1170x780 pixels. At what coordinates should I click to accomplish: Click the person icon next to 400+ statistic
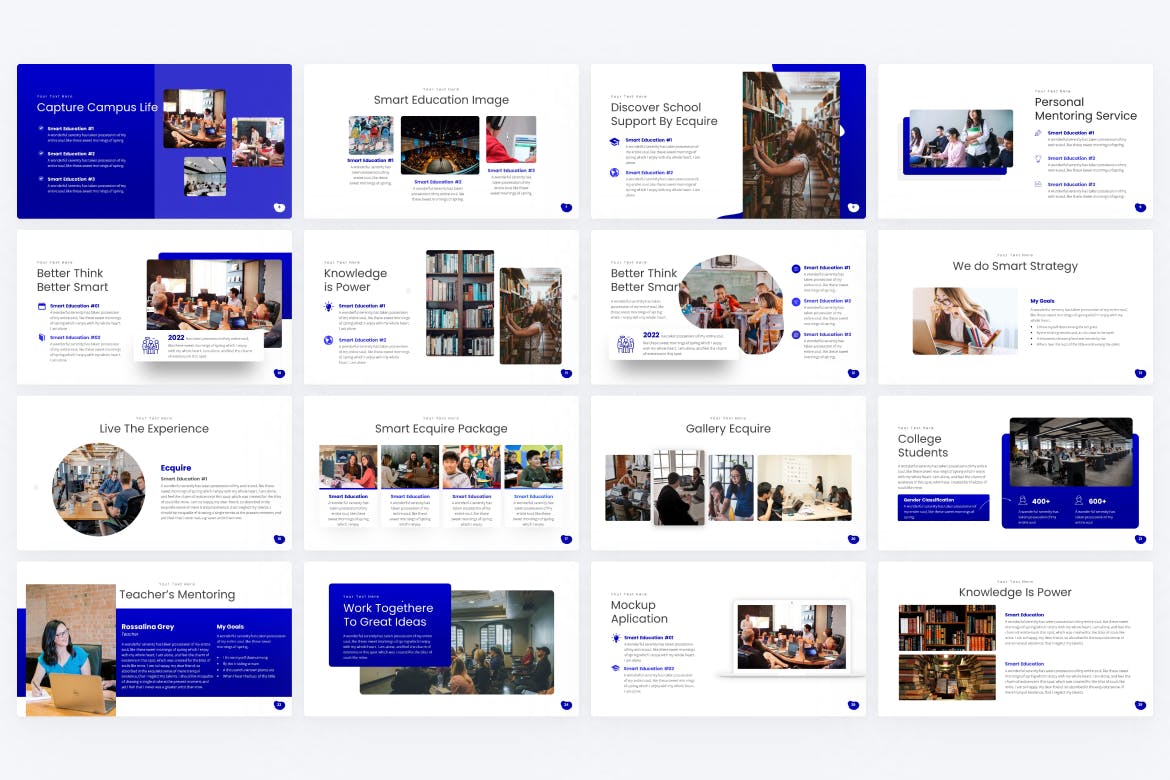point(1022,500)
